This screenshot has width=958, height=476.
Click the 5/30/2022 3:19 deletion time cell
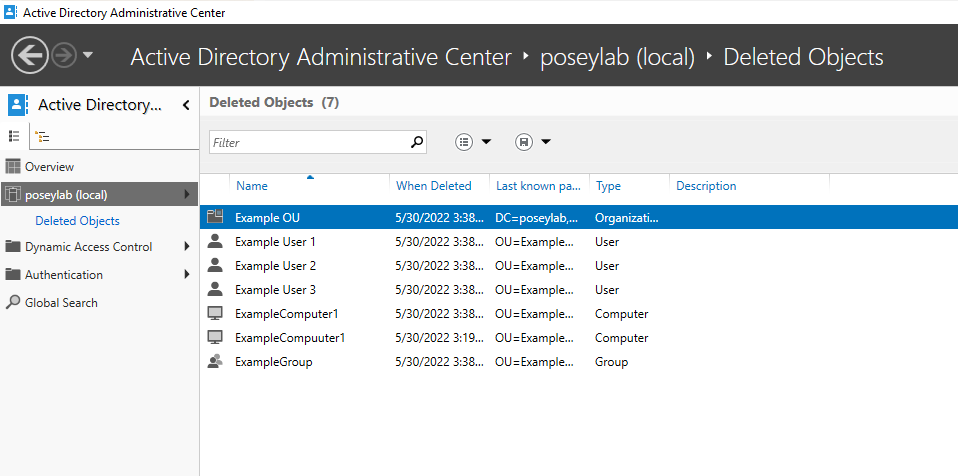coord(440,338)
